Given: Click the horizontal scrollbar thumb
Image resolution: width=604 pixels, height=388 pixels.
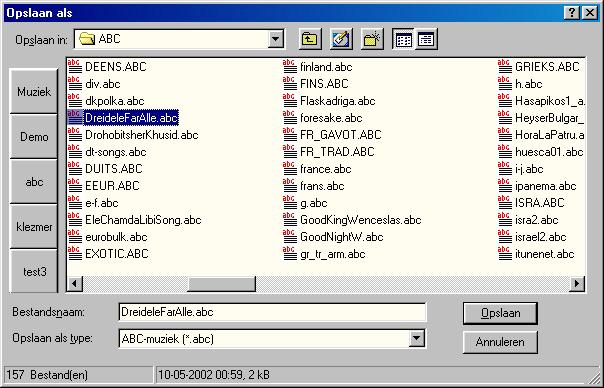Looking at the screenshot, I should pyautogui.click(x=221, y=284).
